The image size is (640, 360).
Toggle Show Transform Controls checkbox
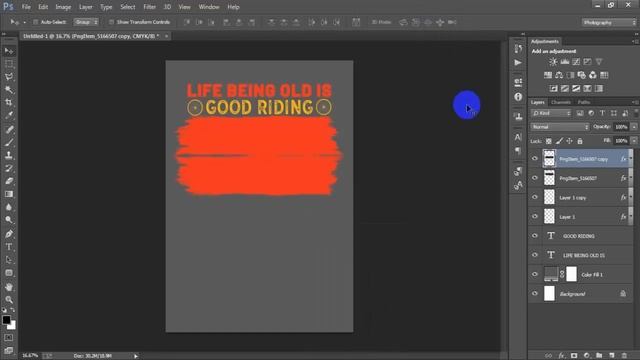(x=111, y=22)
